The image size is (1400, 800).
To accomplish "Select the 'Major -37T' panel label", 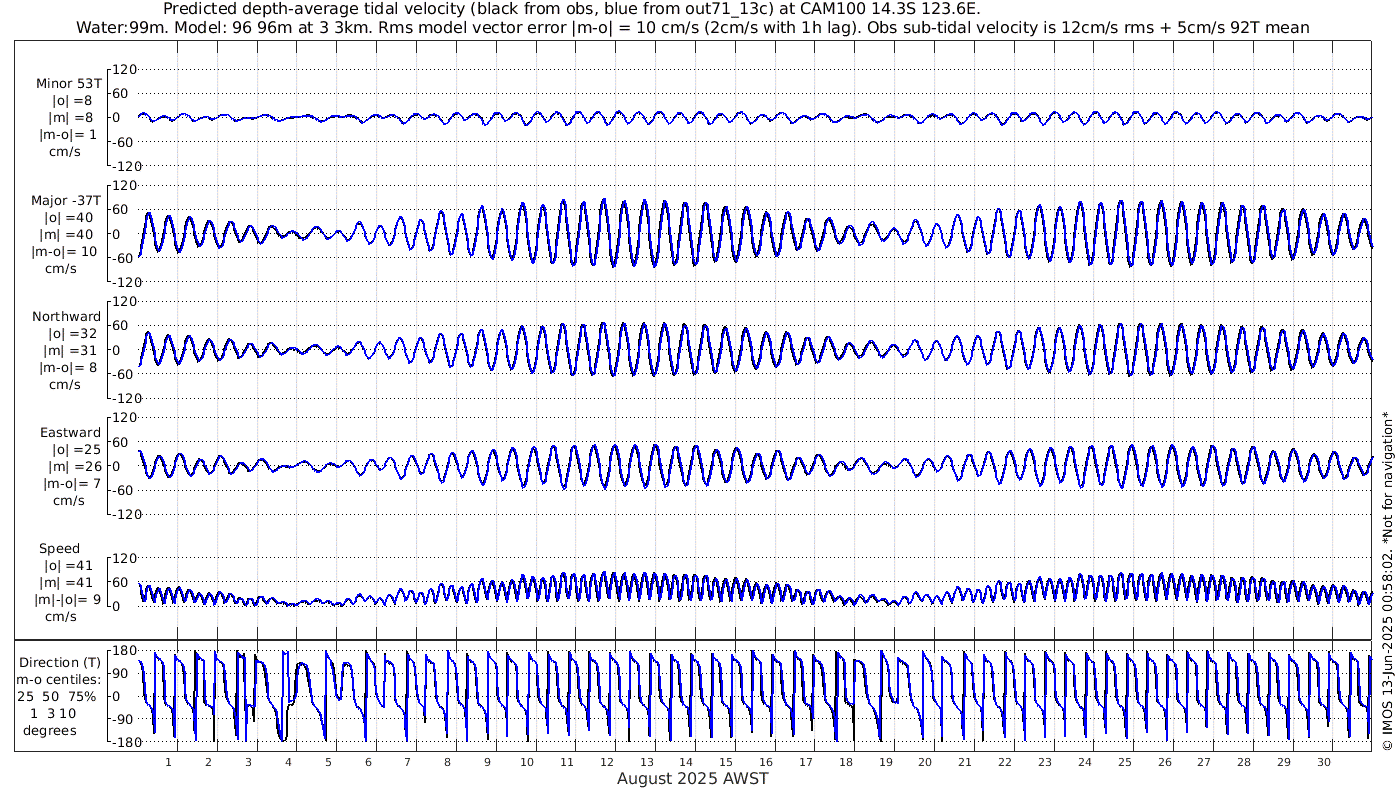I will (x=66, y=200).
